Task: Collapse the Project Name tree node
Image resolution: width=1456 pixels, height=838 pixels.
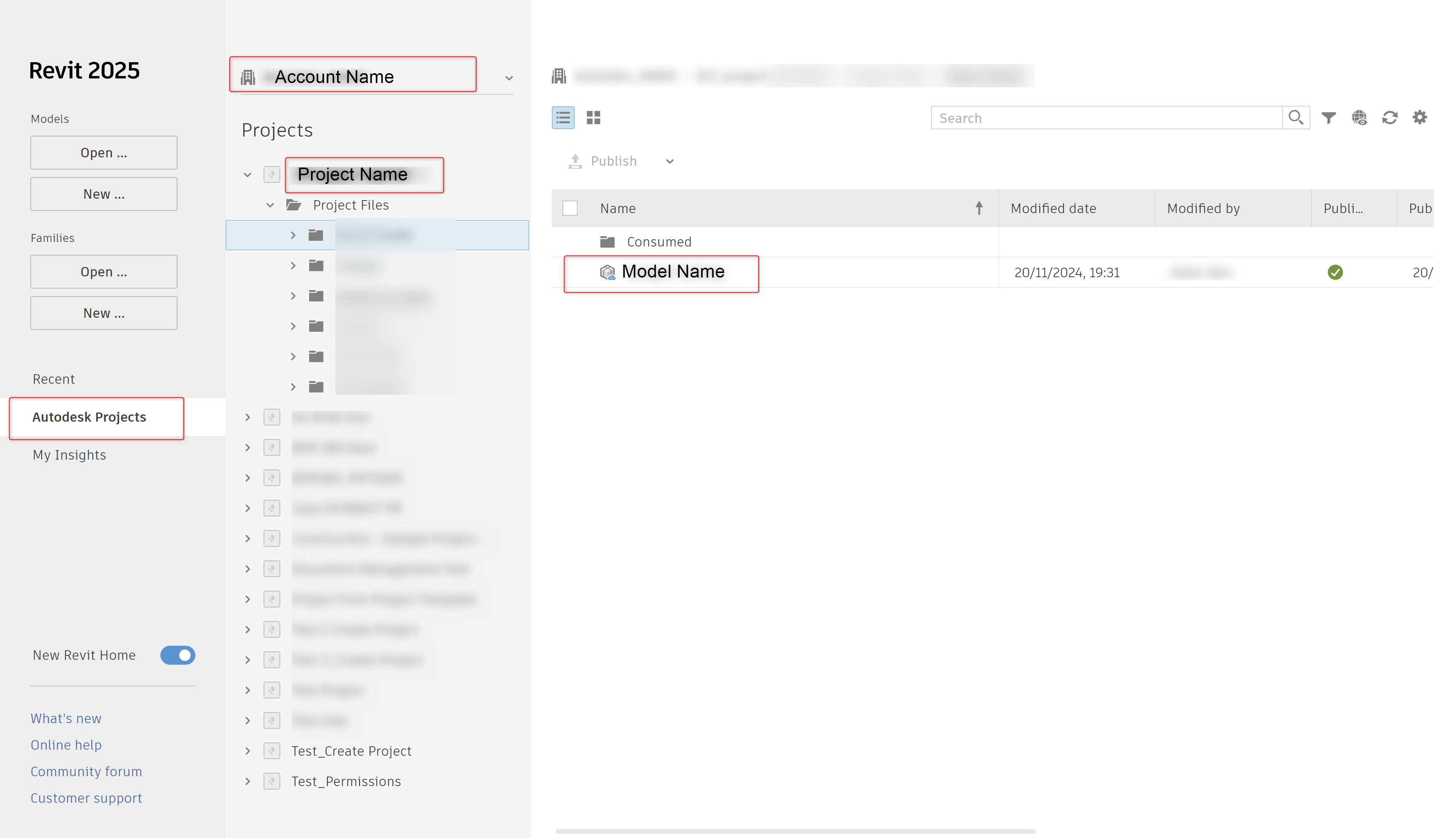Action: 247,174
